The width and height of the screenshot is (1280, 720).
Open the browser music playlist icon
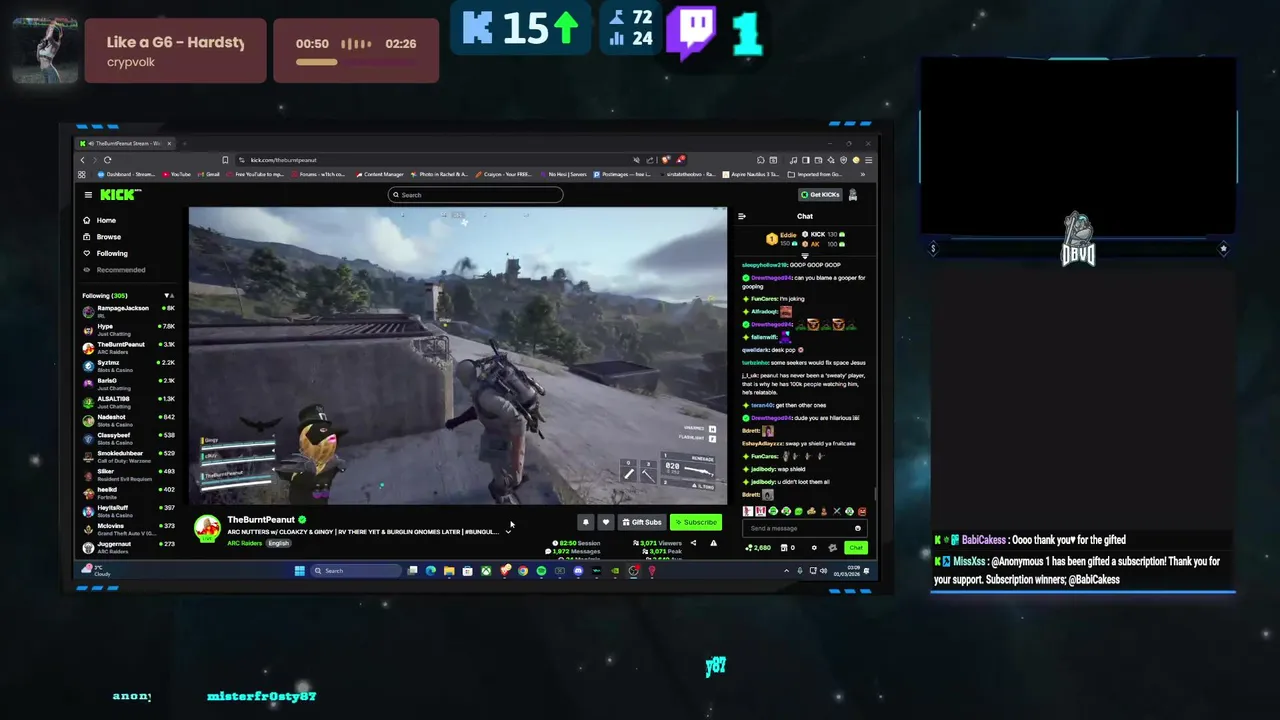click(793, 160)
